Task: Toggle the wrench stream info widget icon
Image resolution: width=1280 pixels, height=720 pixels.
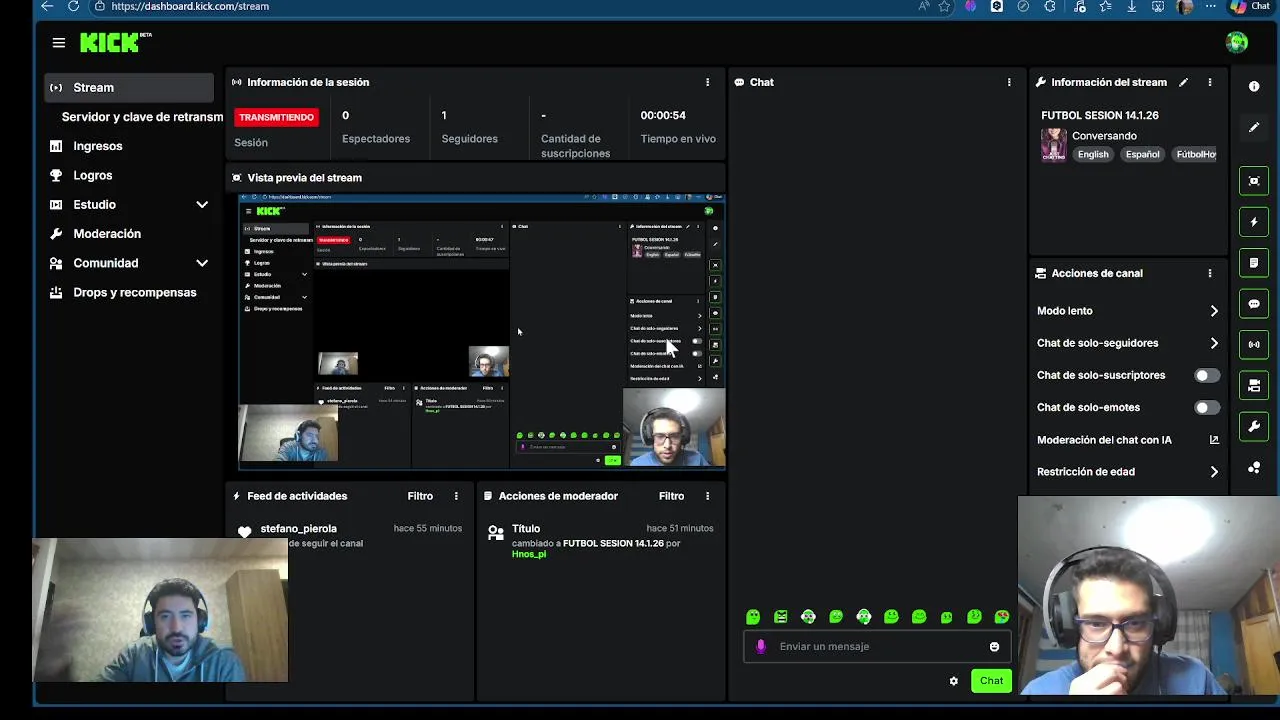Action: pyautogui.click(x=1254, y=427)
